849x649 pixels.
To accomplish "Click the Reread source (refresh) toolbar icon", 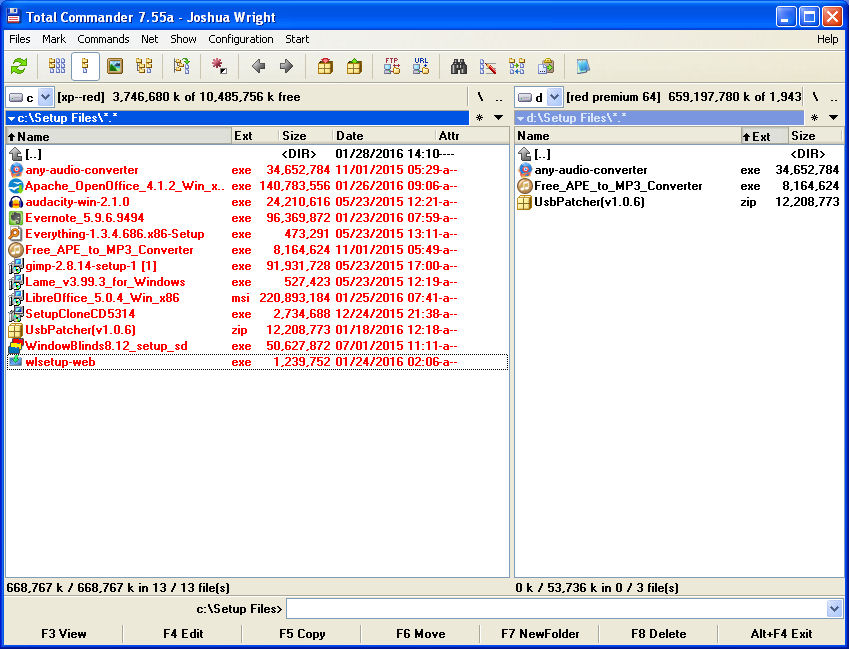I will tap(19, 67).
